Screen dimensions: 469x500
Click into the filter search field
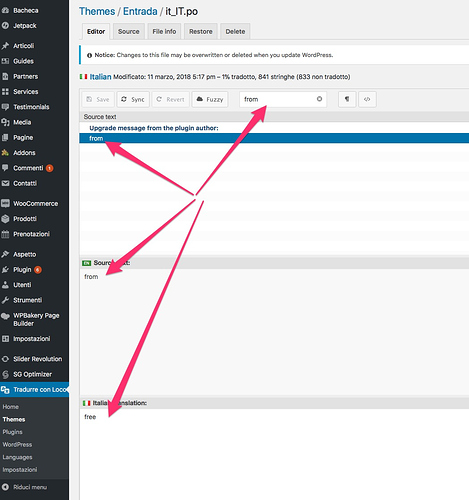(279, 99)
